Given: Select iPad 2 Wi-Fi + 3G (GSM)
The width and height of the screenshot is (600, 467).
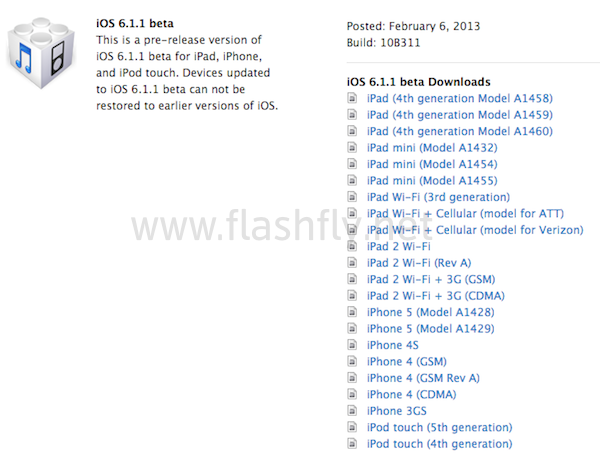Looking at the screenshot, I should (431, 279).
